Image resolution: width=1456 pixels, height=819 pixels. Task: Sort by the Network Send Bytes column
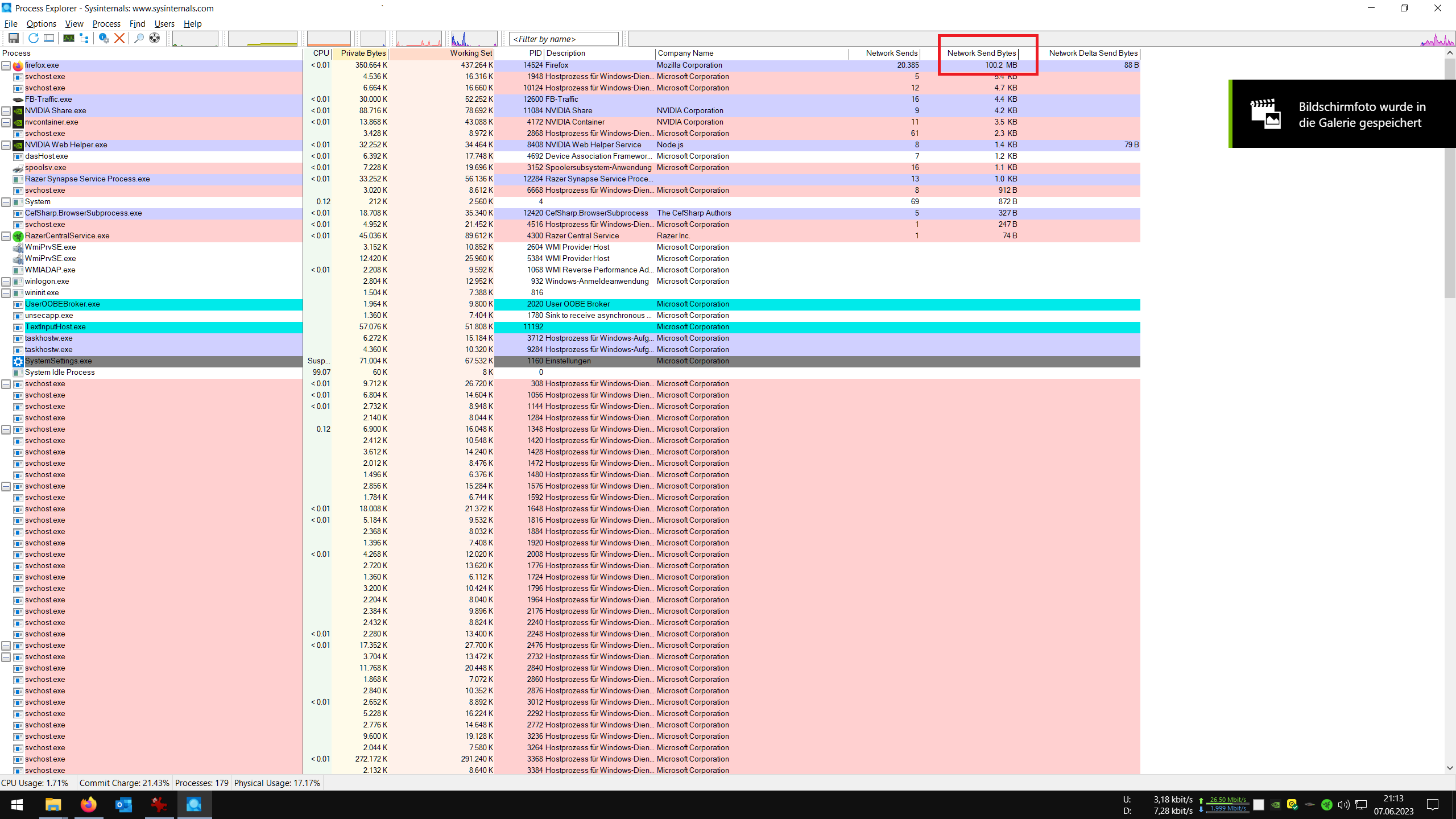pos(981,53)
